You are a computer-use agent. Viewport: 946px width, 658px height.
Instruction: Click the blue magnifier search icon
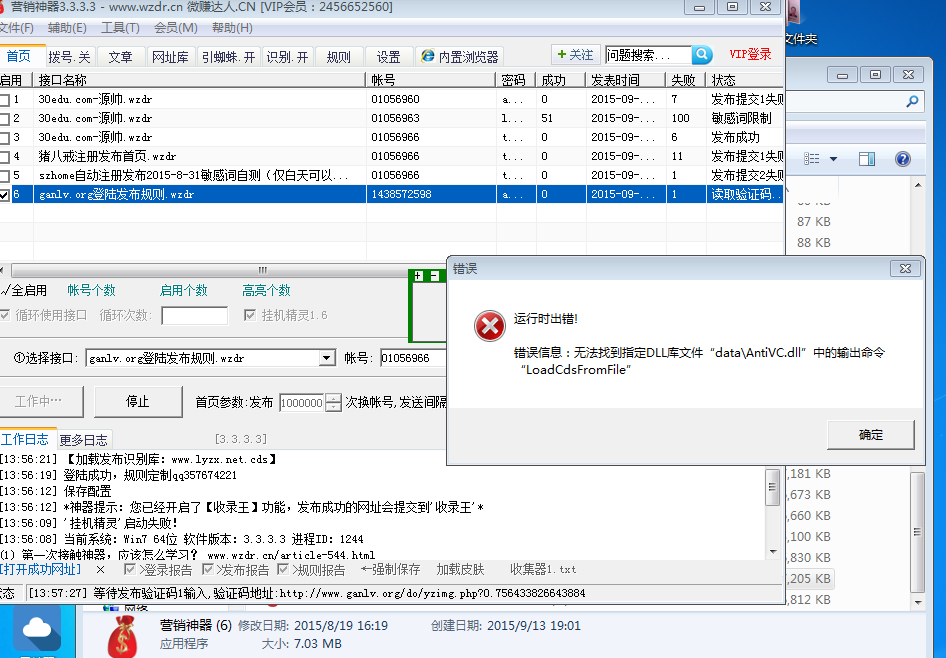tap(702, 55)
